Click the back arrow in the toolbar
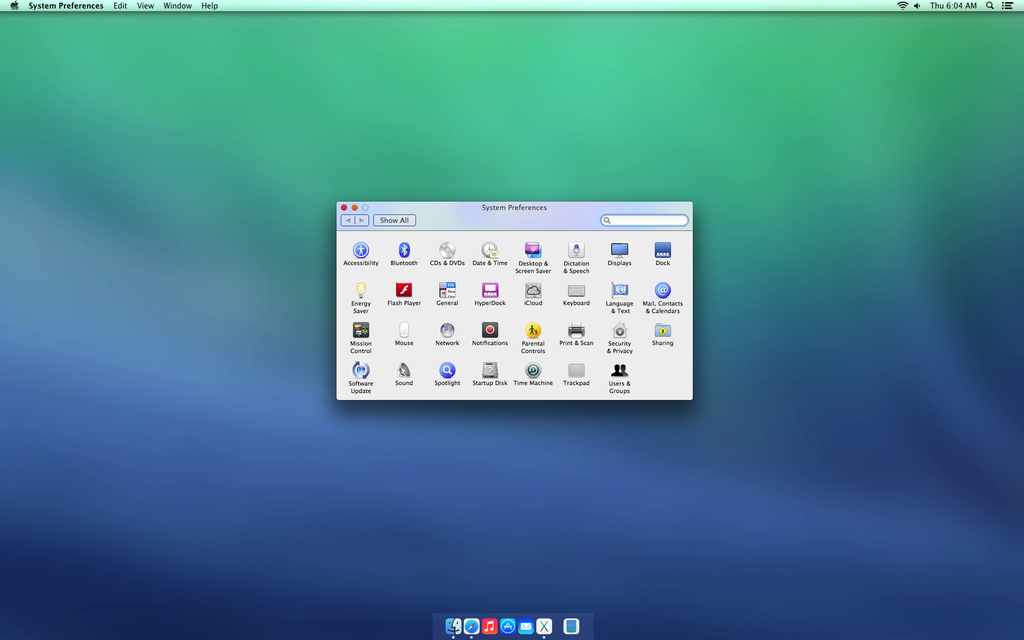The height and width of the screenshot is (640, 1024). [346, 220]
